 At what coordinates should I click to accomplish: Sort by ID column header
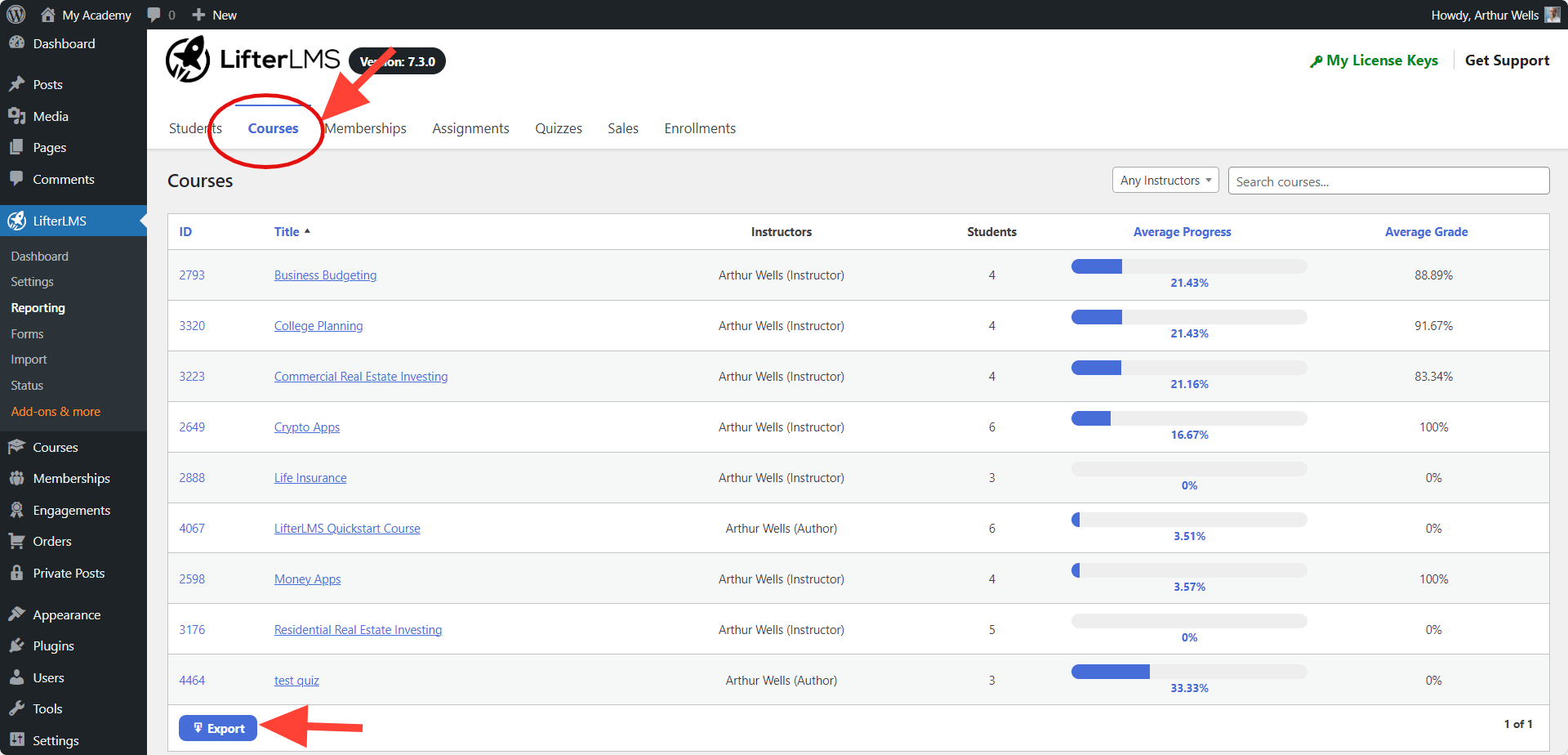(185, 232)
